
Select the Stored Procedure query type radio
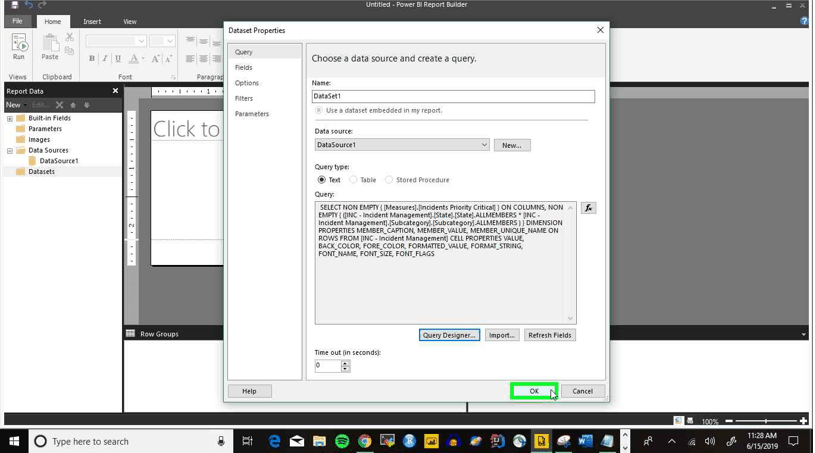point(389,180)
